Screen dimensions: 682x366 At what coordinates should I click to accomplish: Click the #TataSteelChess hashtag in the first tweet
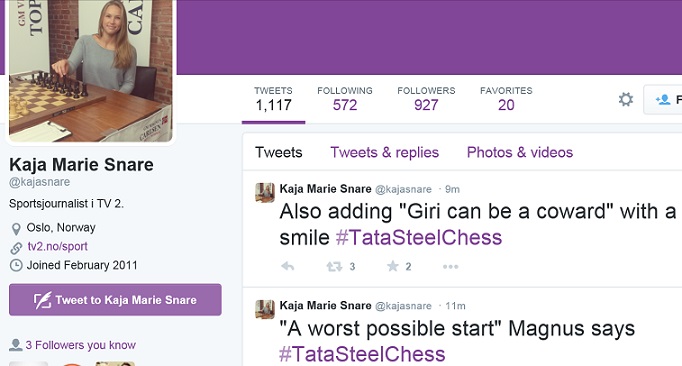(419, 238)
